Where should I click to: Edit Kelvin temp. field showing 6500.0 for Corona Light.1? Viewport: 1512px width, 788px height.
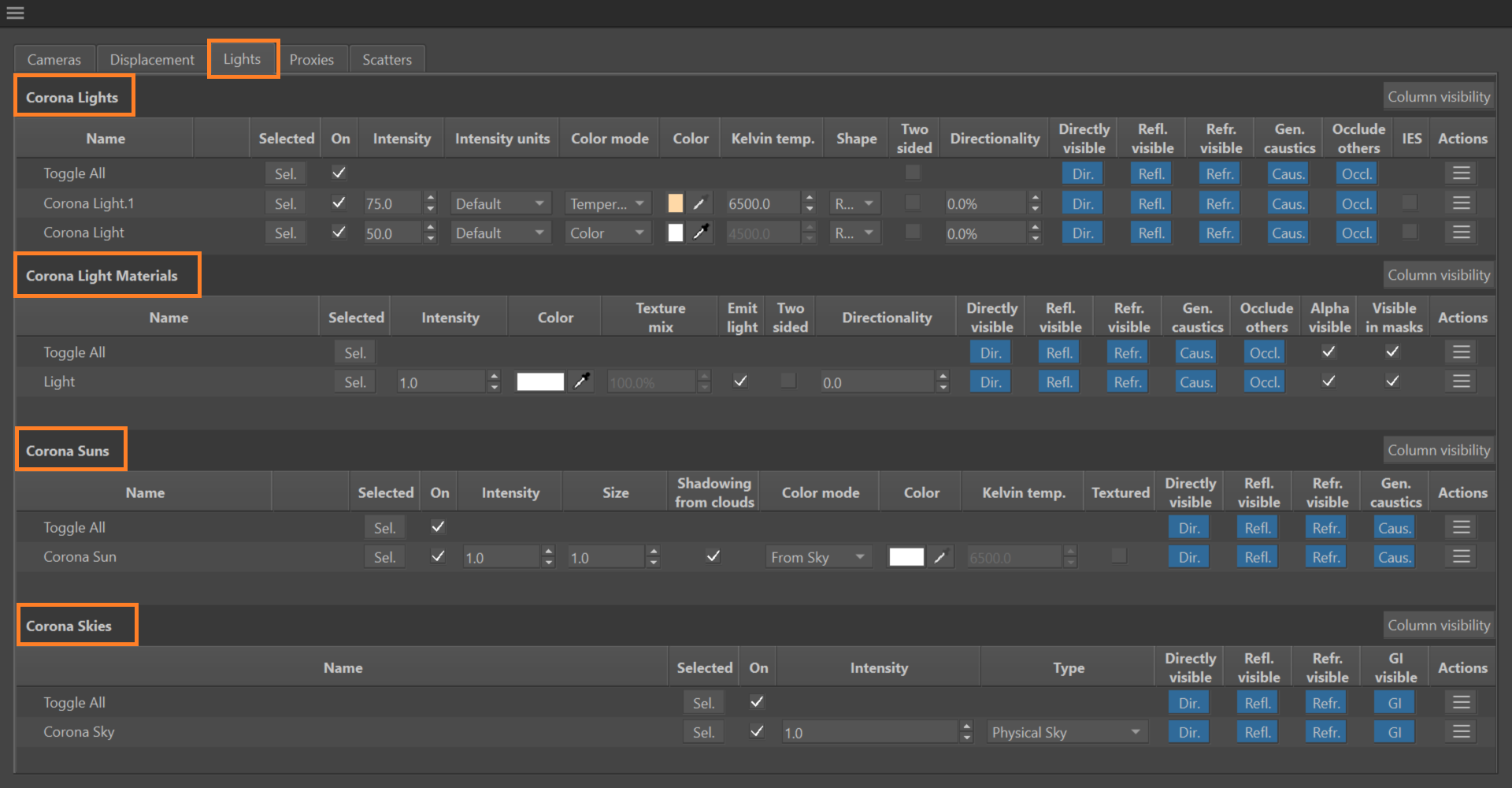tap(763, 203)
